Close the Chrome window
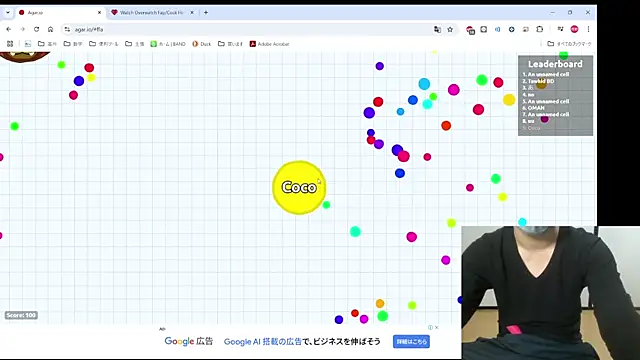Screen dimensions: 640x360 point(588,13)
